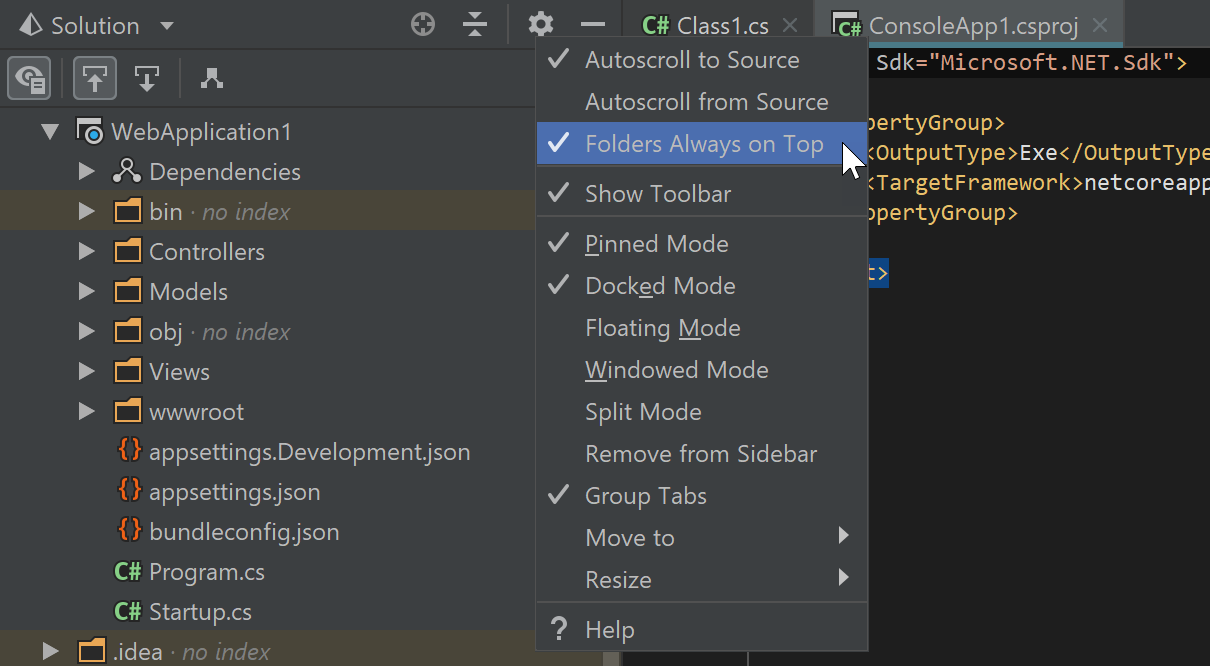Open the Solution view dropdown
The image size is (1210, 666).
point(166,26)
